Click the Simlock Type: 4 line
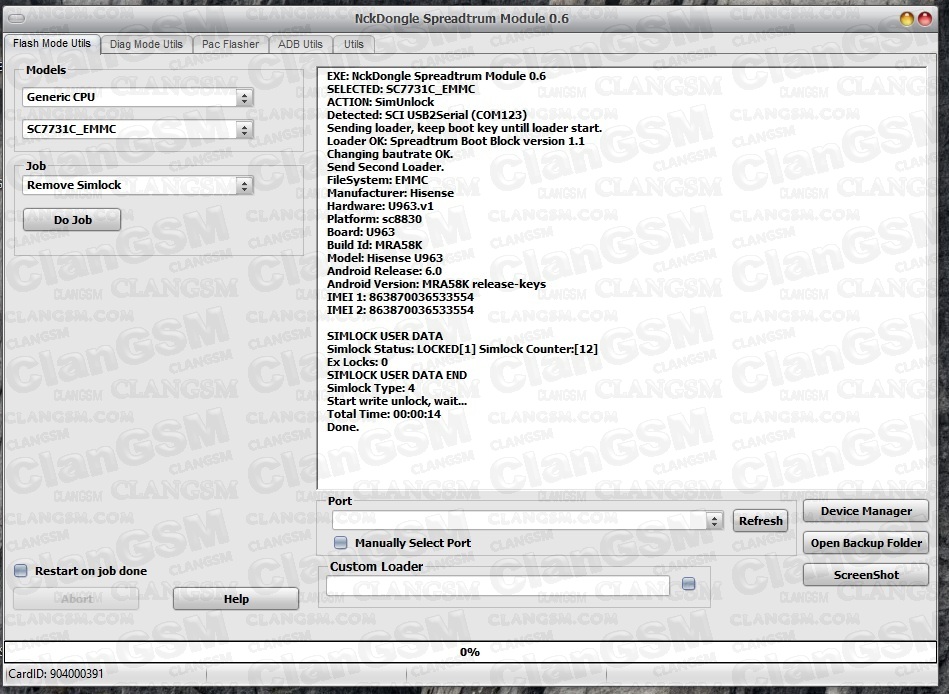The image size is (949, 694). point(371,388)
